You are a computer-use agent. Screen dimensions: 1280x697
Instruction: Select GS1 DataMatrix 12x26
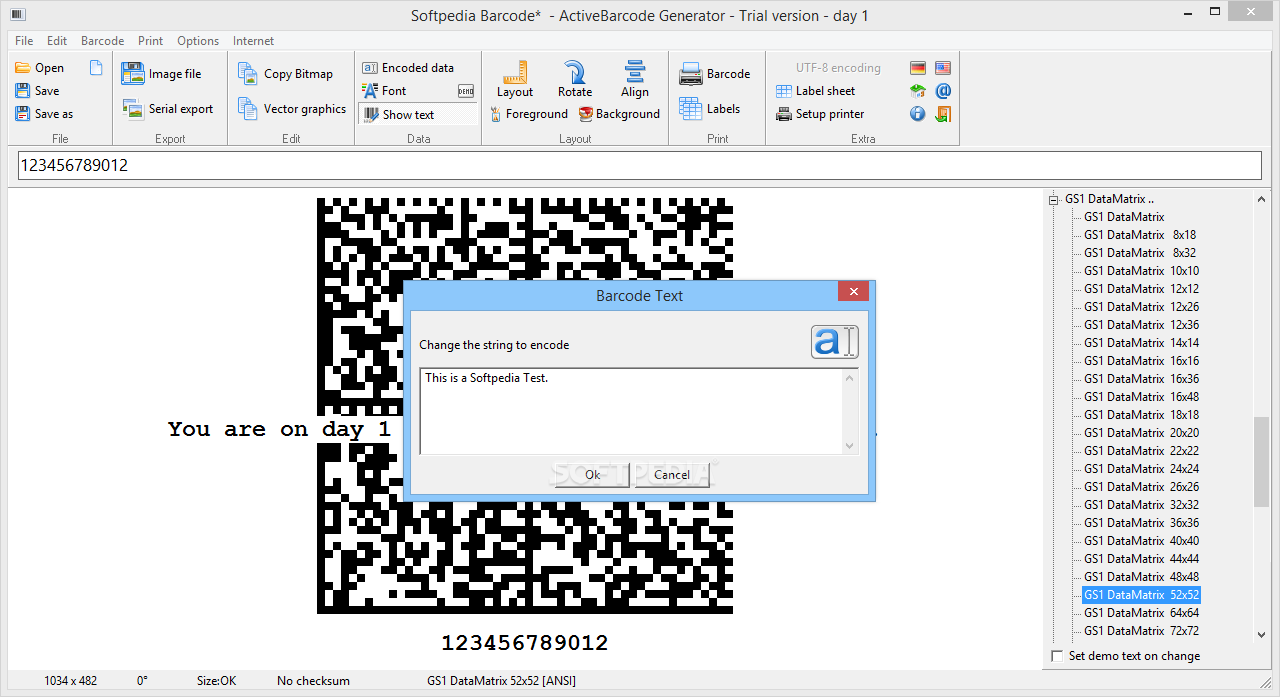(x=1142, y=307)
